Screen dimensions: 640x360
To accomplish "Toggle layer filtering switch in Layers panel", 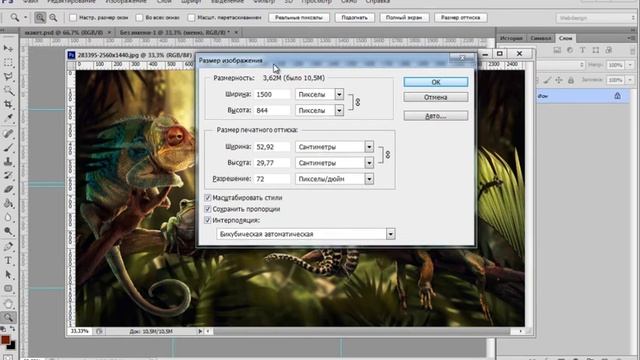I will tap(633, 50).
